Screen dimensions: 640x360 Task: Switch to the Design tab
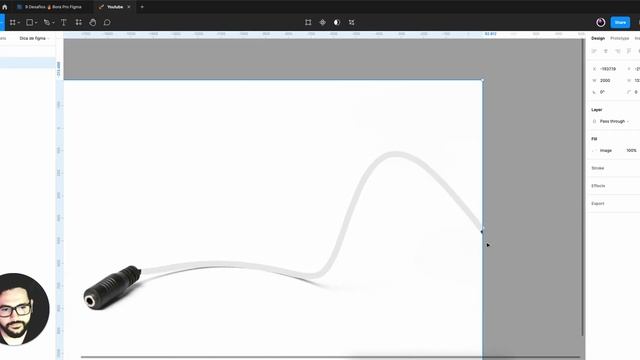coord(598,38)
